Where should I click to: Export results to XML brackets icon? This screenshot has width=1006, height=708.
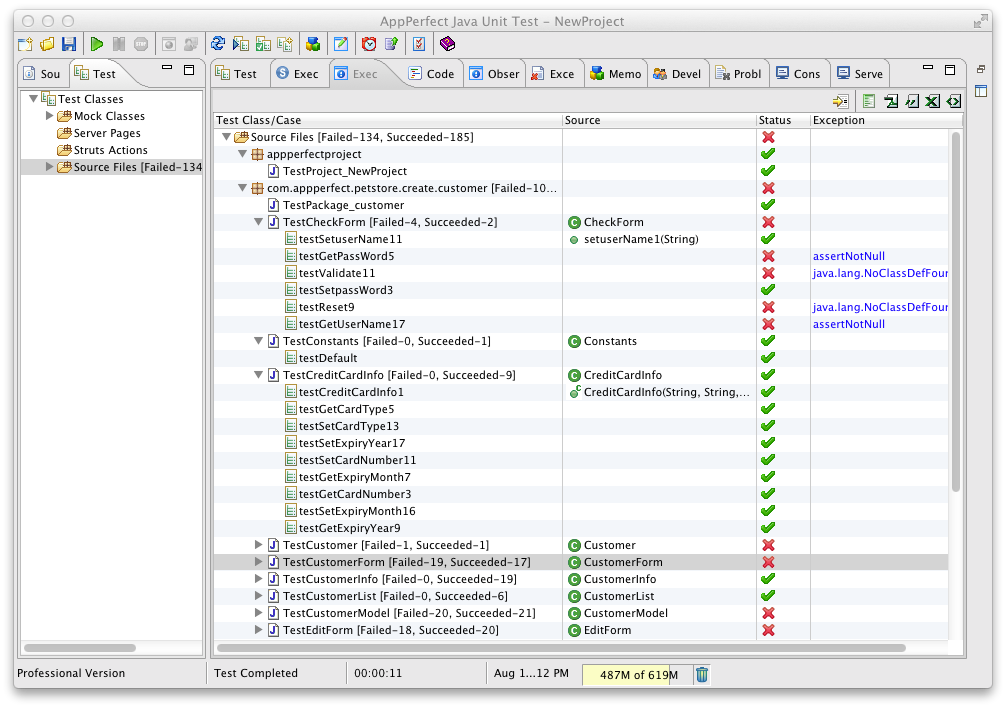[x=954, y=101]
